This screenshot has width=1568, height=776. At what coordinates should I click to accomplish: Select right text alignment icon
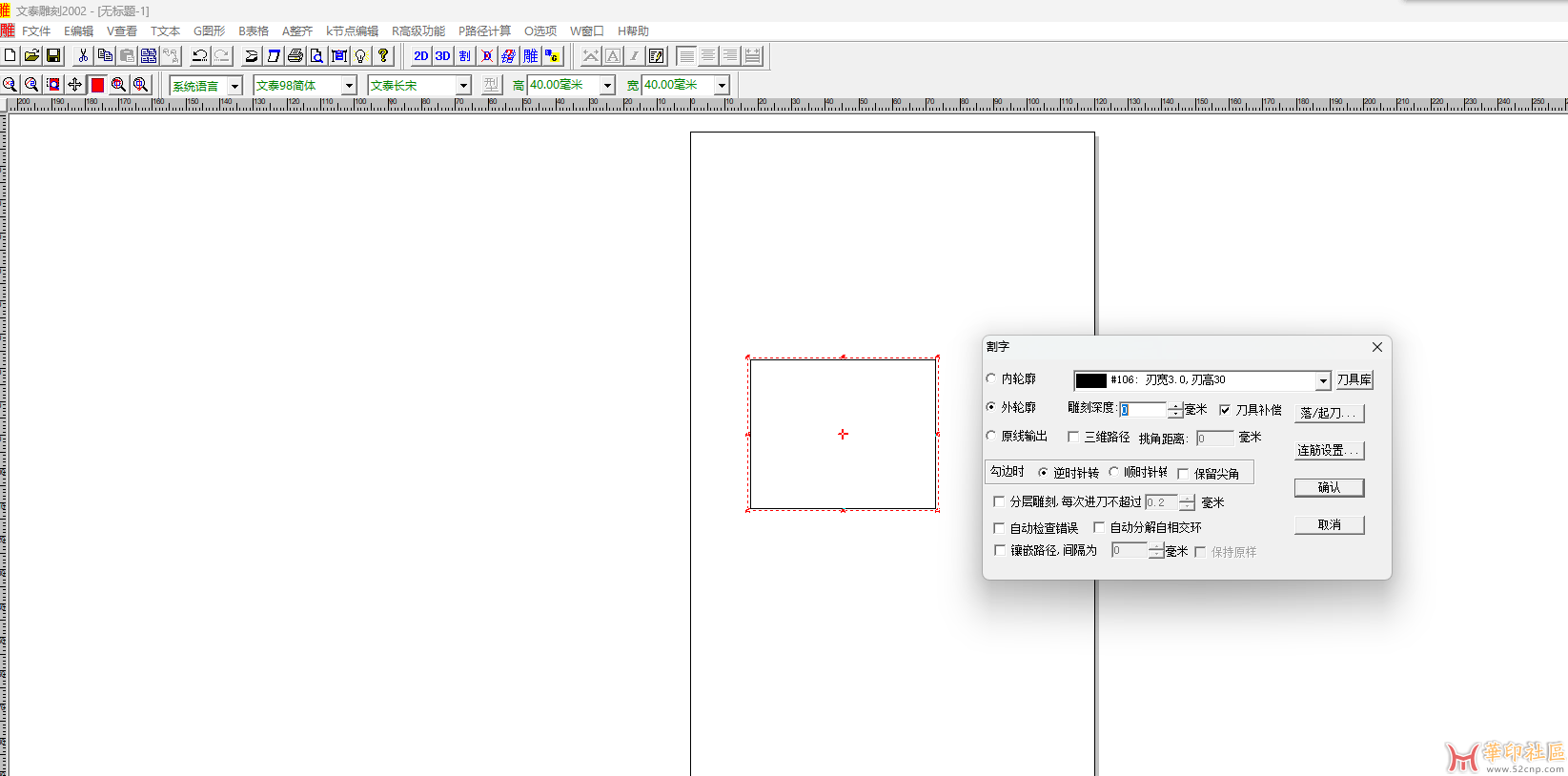pos(730,55)
